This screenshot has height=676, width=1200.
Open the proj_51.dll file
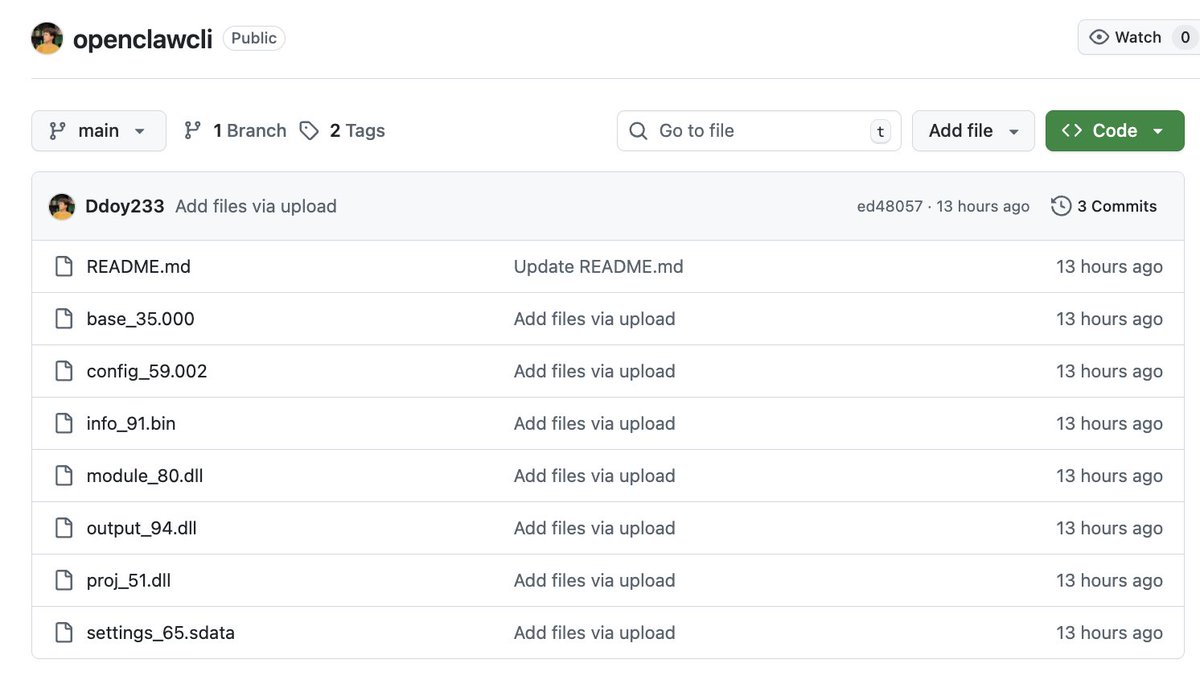(129, 580)
